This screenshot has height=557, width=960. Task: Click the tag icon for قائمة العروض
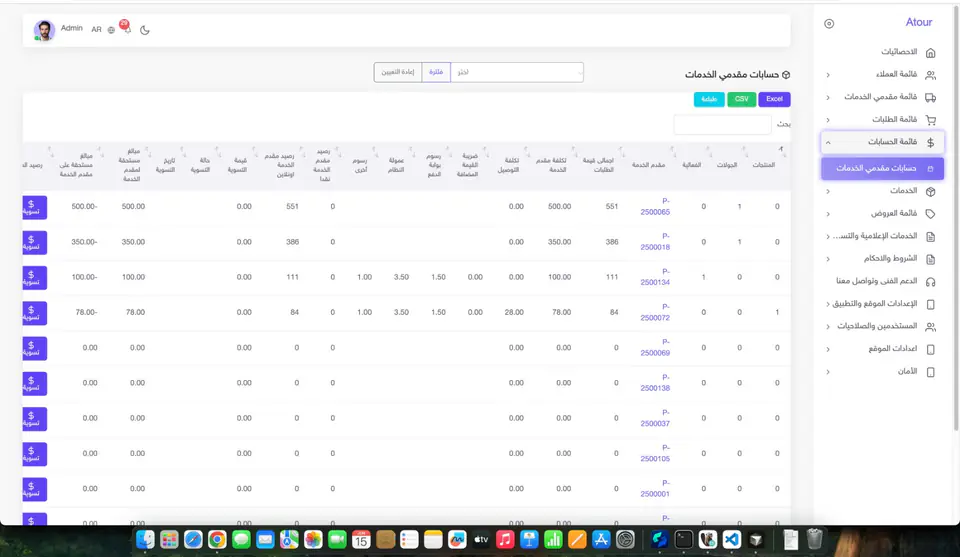[931, 214]
